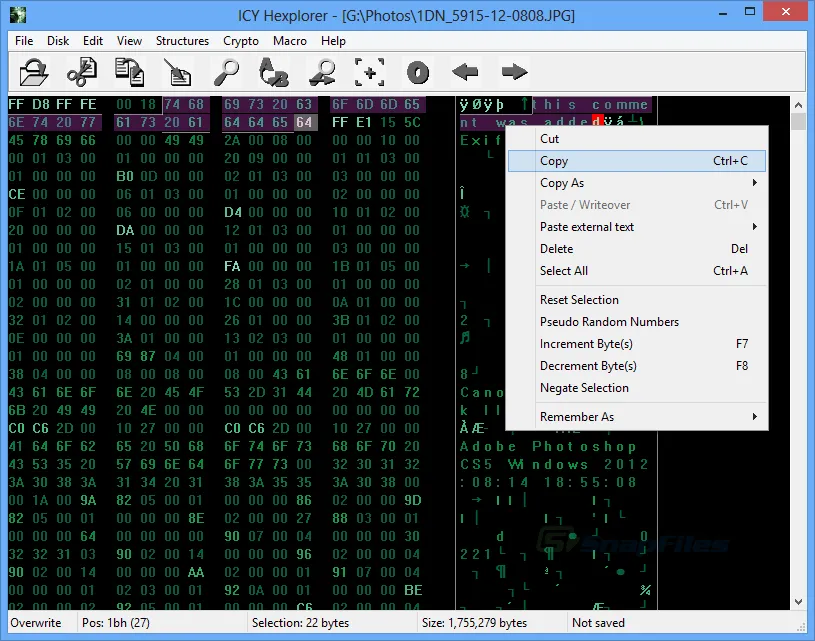Choose Increment Byte(s) in context menu
Screen dimensions: 815x641
pyautogui.click(x=637, y=344)
